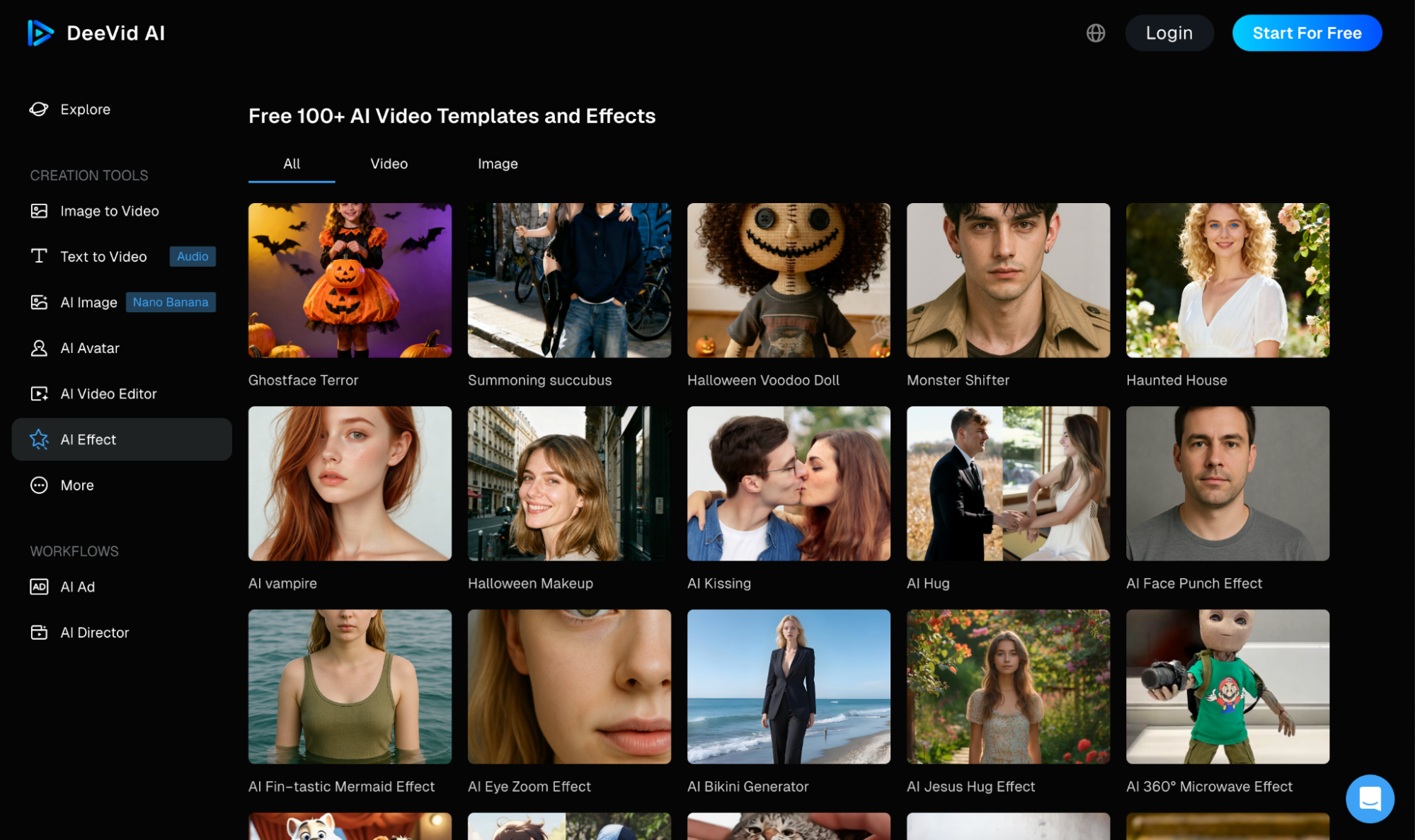
Task: Open the Text to Video creation tool
Action: click(x=104, y=256)
